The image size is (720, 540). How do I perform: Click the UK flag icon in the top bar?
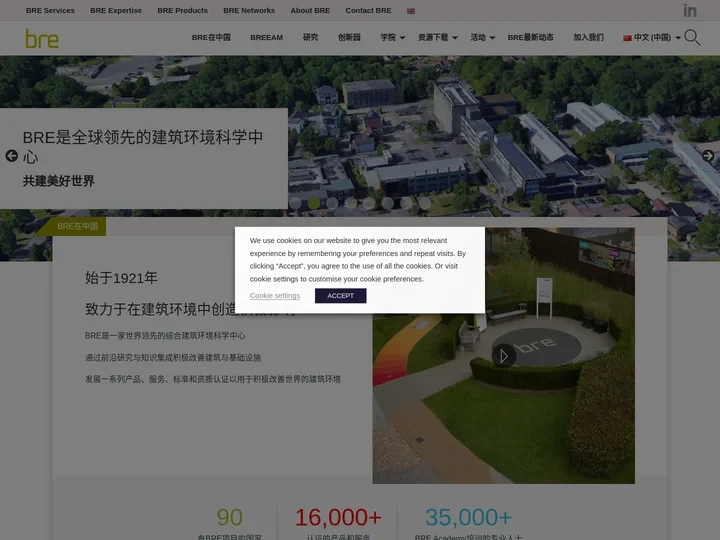pyautogui.click(x=411, y=11)
